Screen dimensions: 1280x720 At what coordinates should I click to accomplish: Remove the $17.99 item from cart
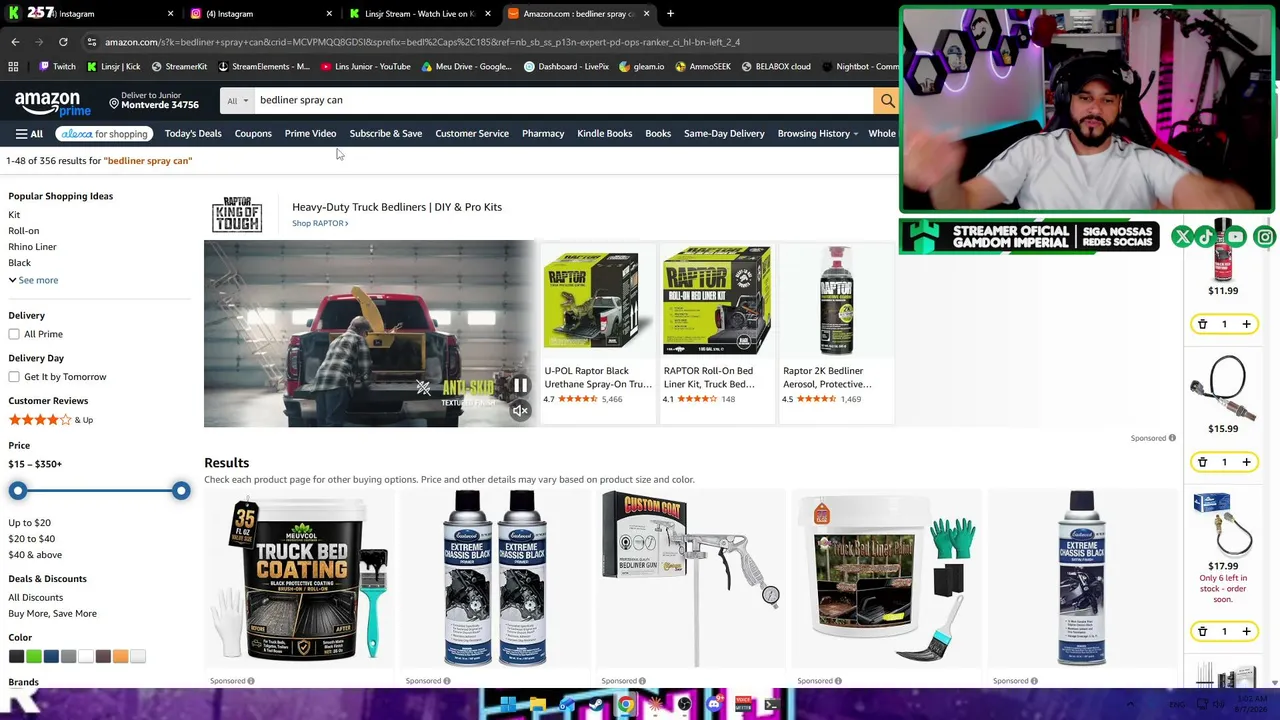coord(1202,631)
